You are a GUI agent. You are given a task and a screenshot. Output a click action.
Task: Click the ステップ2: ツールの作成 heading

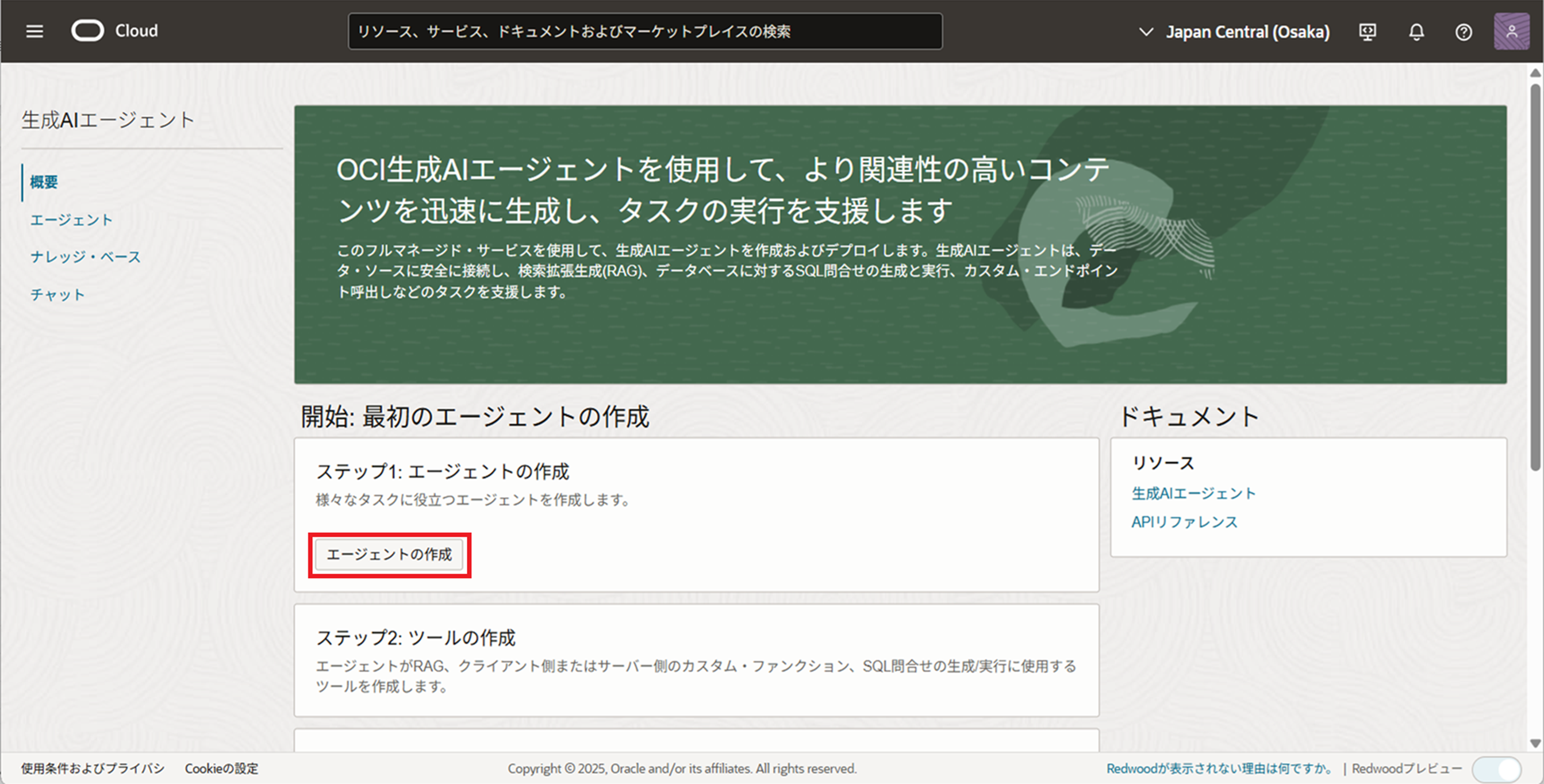pyautogui.click(x=416, y=638)
